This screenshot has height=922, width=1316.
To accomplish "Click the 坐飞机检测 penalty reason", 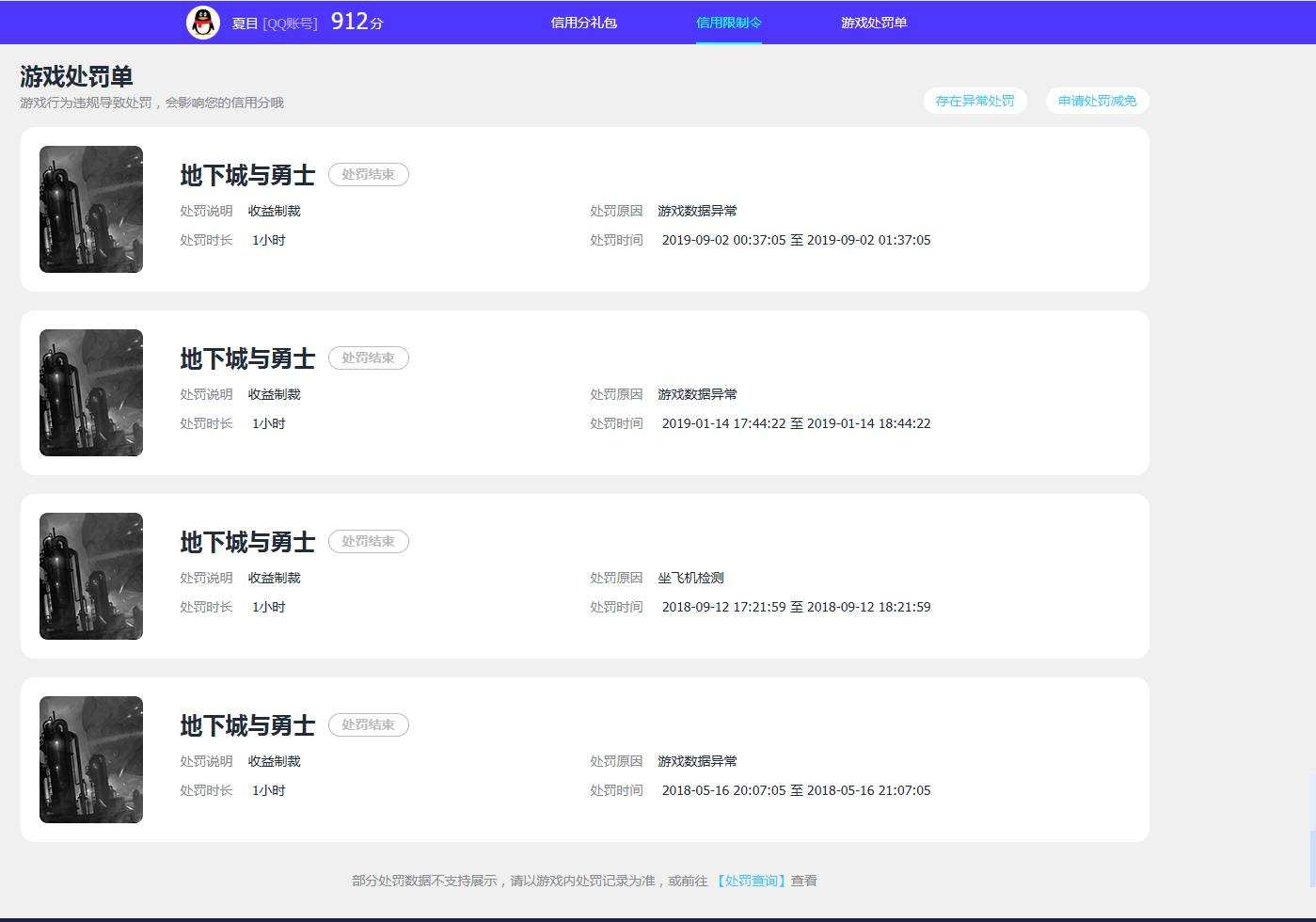I will tap(690, 578).
